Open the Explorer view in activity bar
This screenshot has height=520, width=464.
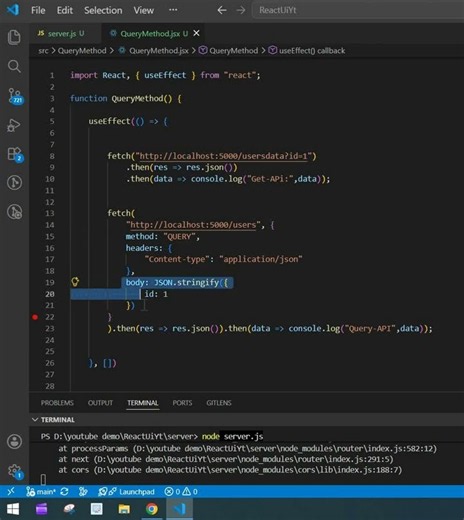pos(14,37)
